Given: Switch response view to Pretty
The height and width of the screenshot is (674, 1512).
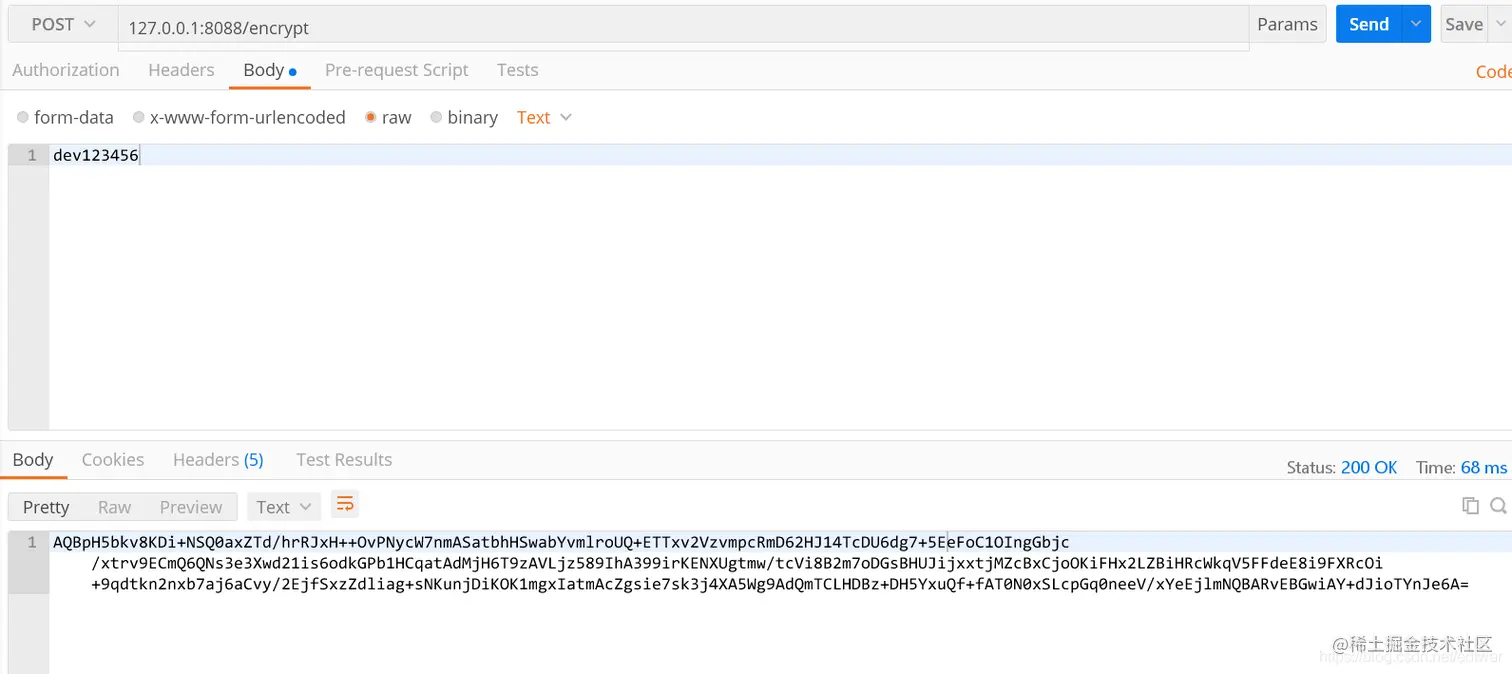Looking at the screenshot, I should click(46, 507).
